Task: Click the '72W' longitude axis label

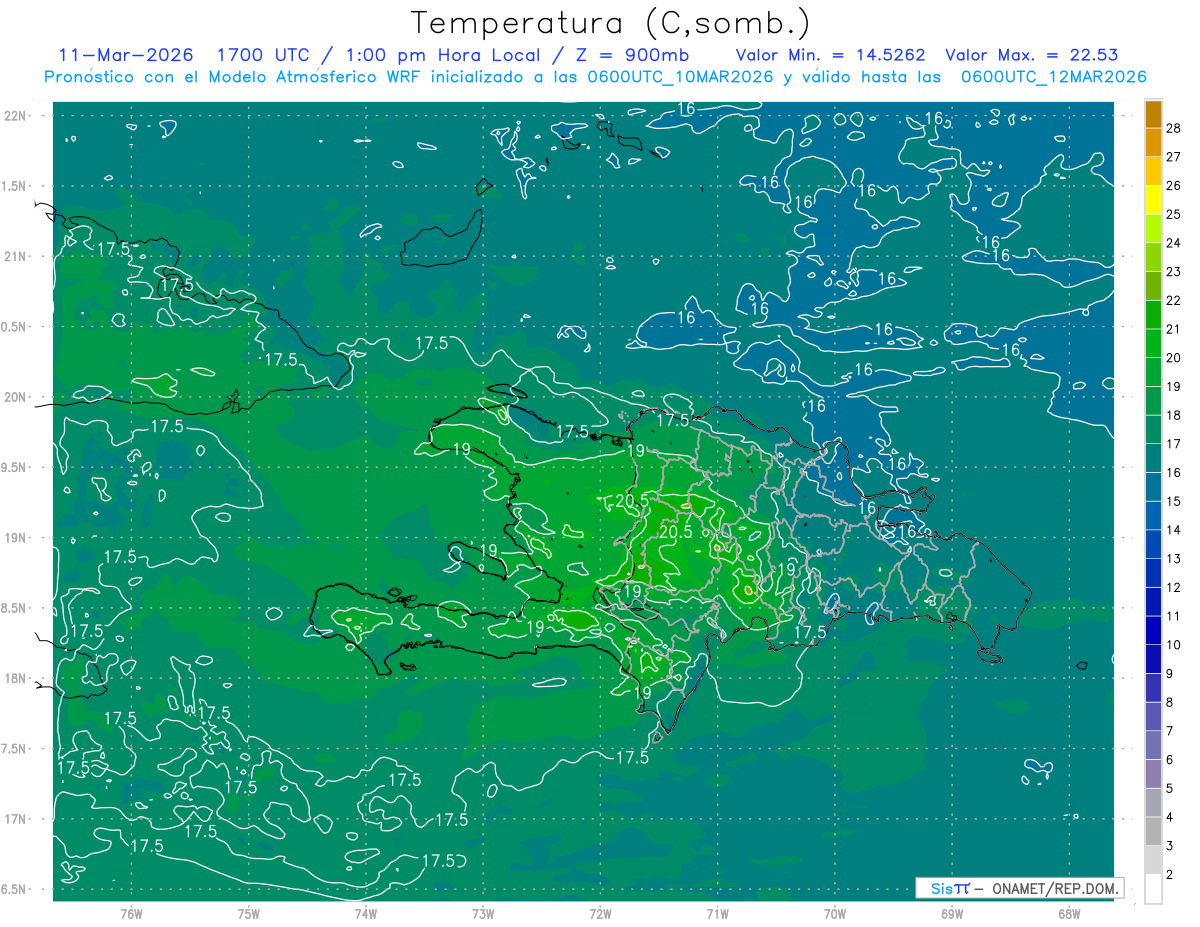Action: tap(600, 913)
